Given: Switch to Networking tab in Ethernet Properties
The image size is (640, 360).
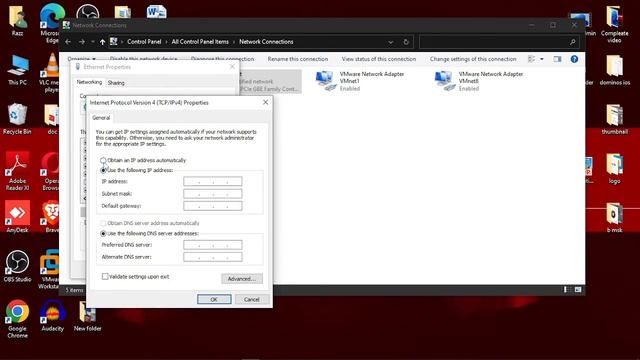Looking at the screenshot, I should tap(89, 82).
